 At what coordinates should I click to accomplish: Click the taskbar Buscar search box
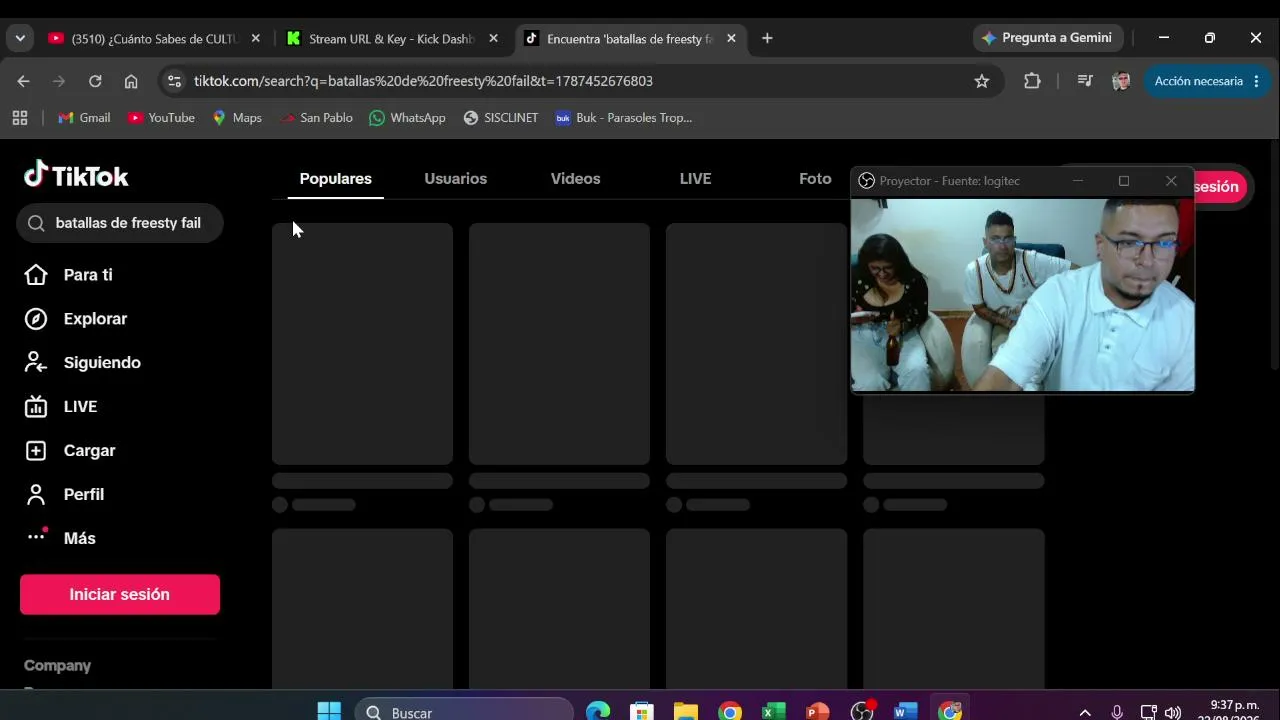click(x=464, y=712)
